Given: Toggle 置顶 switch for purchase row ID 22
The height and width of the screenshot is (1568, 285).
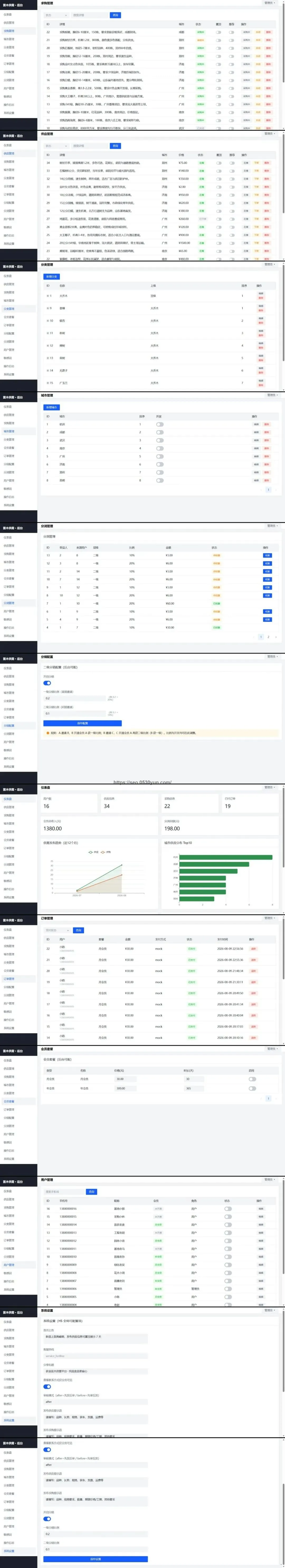Looking at the screenshot, I should tap(218, 32).
